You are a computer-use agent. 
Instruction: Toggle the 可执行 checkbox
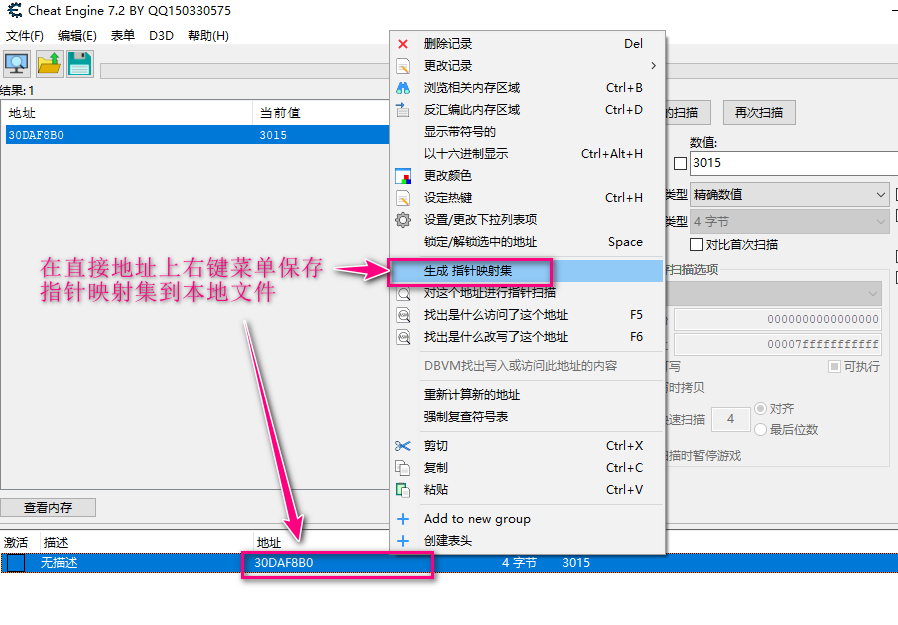pos(834,367)
